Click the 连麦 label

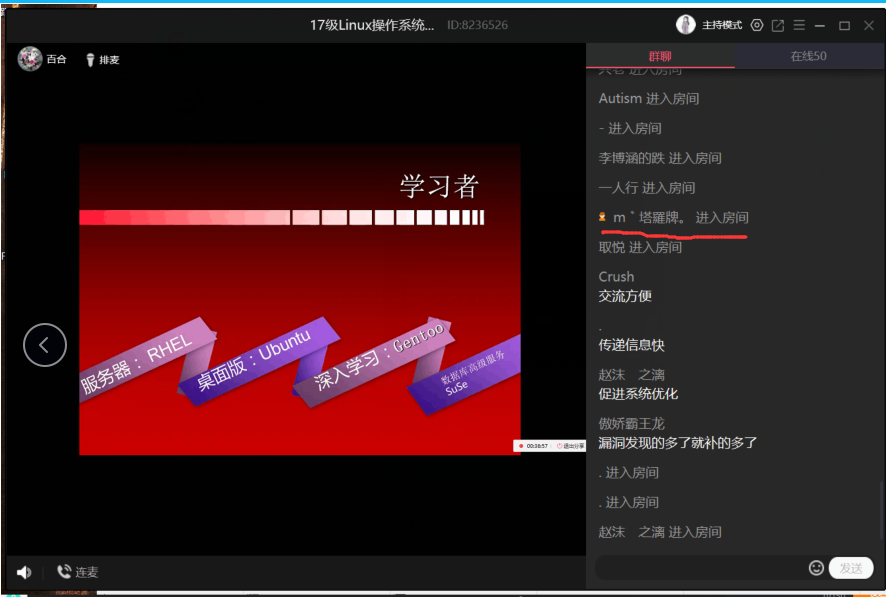[87, 572]
